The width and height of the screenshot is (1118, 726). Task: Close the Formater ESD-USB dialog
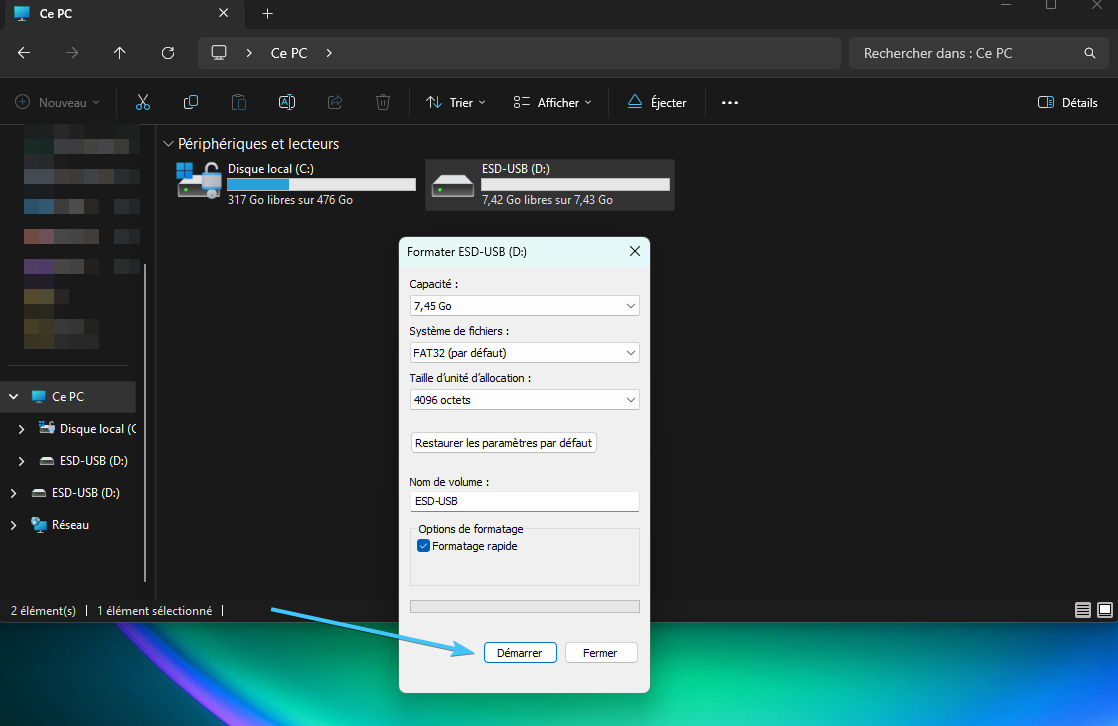[635, 251]
